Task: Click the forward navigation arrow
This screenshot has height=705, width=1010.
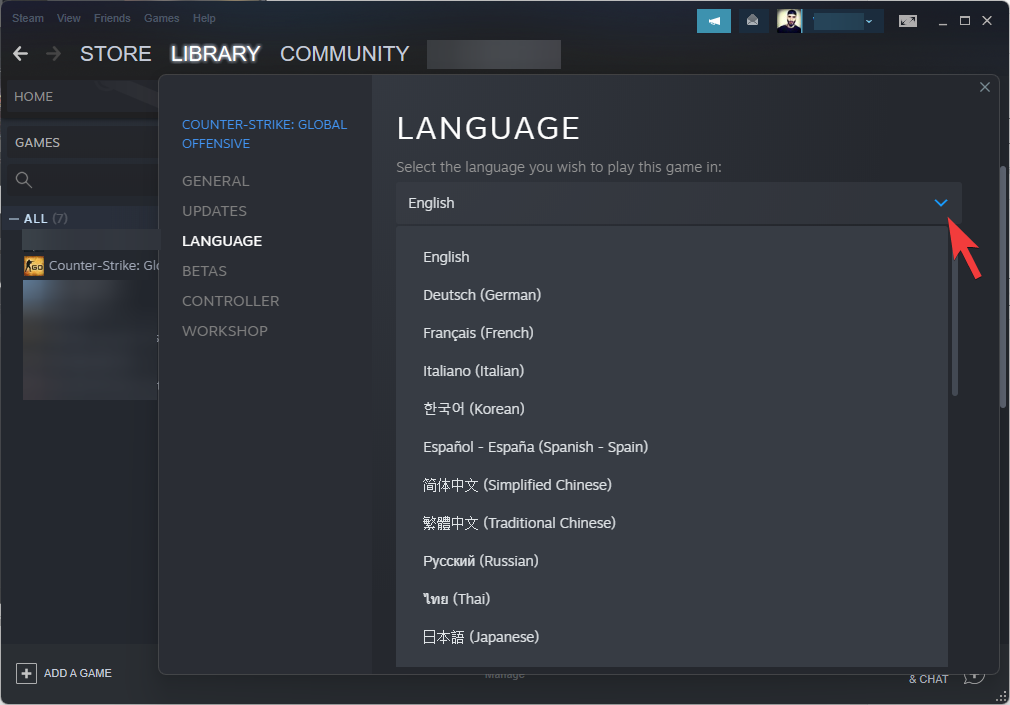Action: (53, 53)
